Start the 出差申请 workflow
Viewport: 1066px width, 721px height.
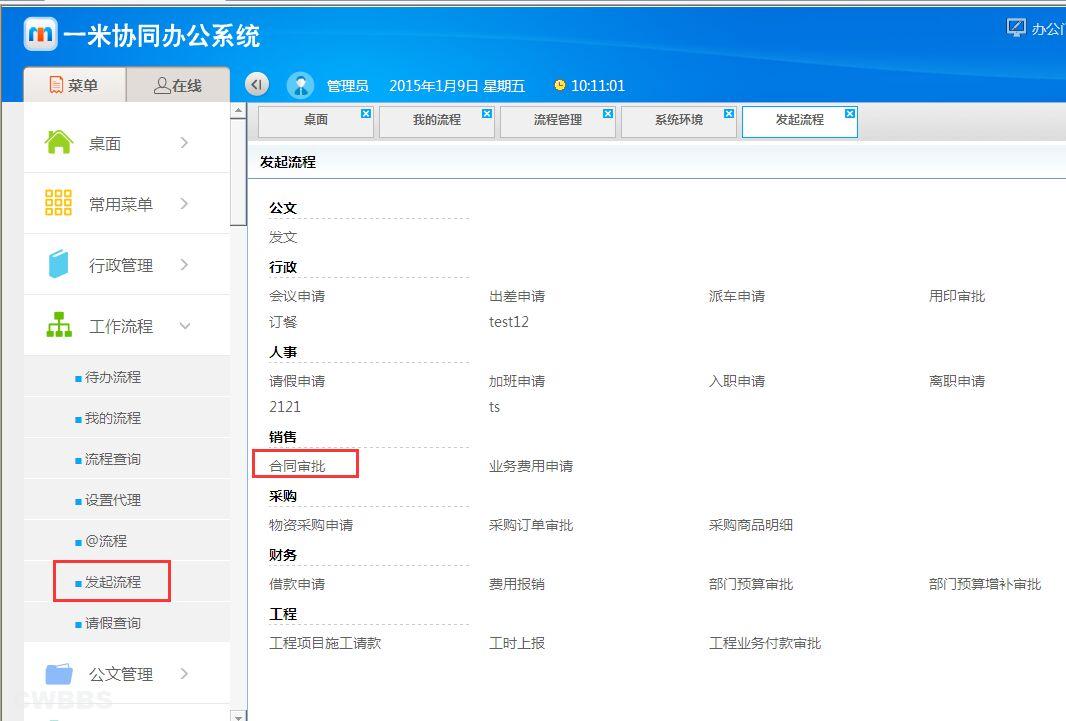coord(517,296)
